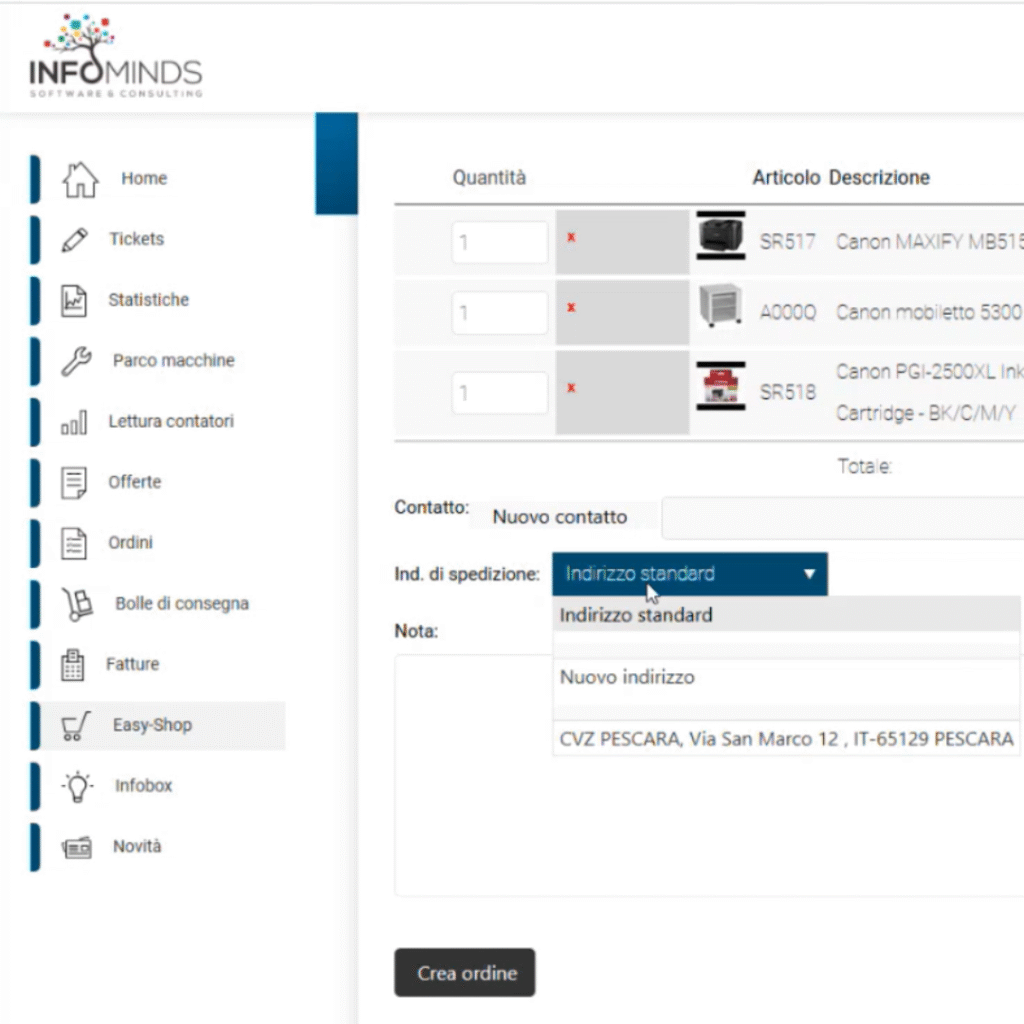The width and height of the screenshot is (1024, 1024).
Task: Click article code SR518
Action: point(788,392)
